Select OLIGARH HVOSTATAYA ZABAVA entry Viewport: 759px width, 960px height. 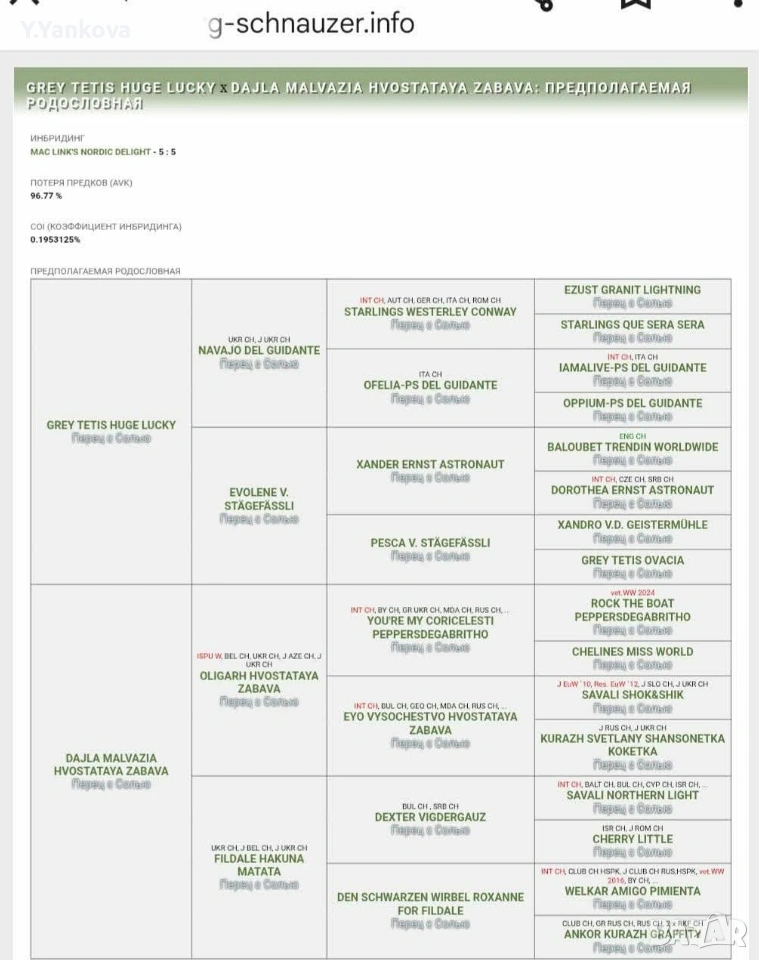(x=259, y=682)
